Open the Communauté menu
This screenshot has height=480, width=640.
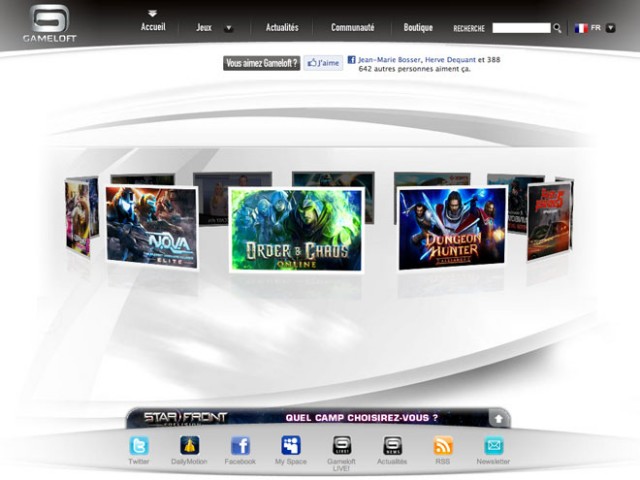click(x=353, y=27)
